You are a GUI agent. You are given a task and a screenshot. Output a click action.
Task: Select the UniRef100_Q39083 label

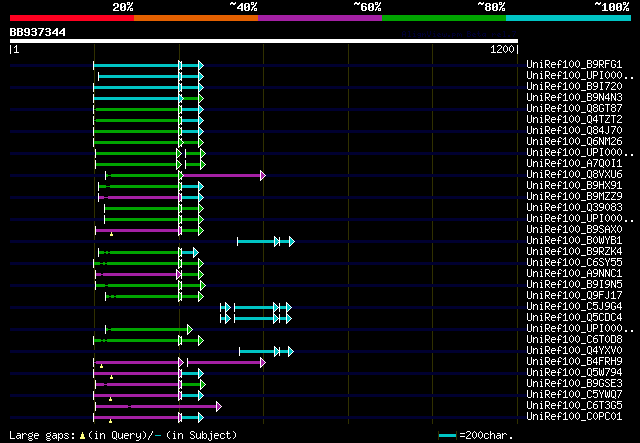574,207
